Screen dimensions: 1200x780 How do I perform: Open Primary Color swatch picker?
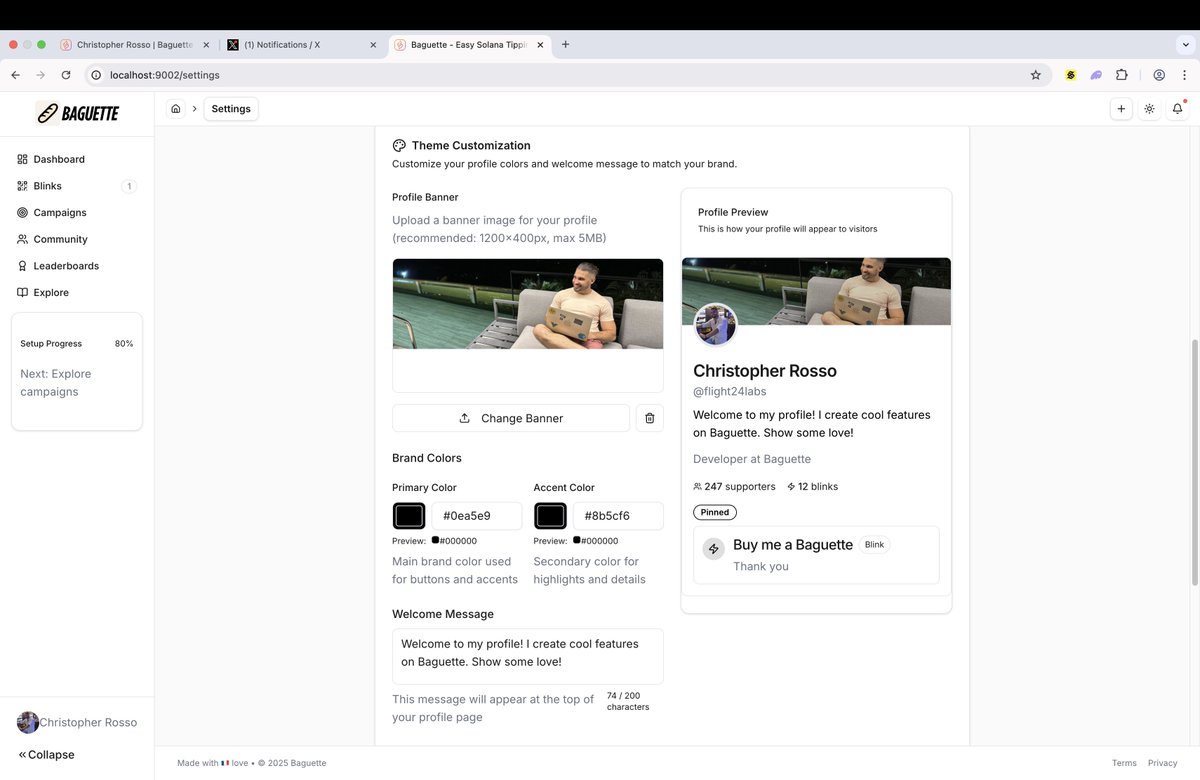click(409, 516)
